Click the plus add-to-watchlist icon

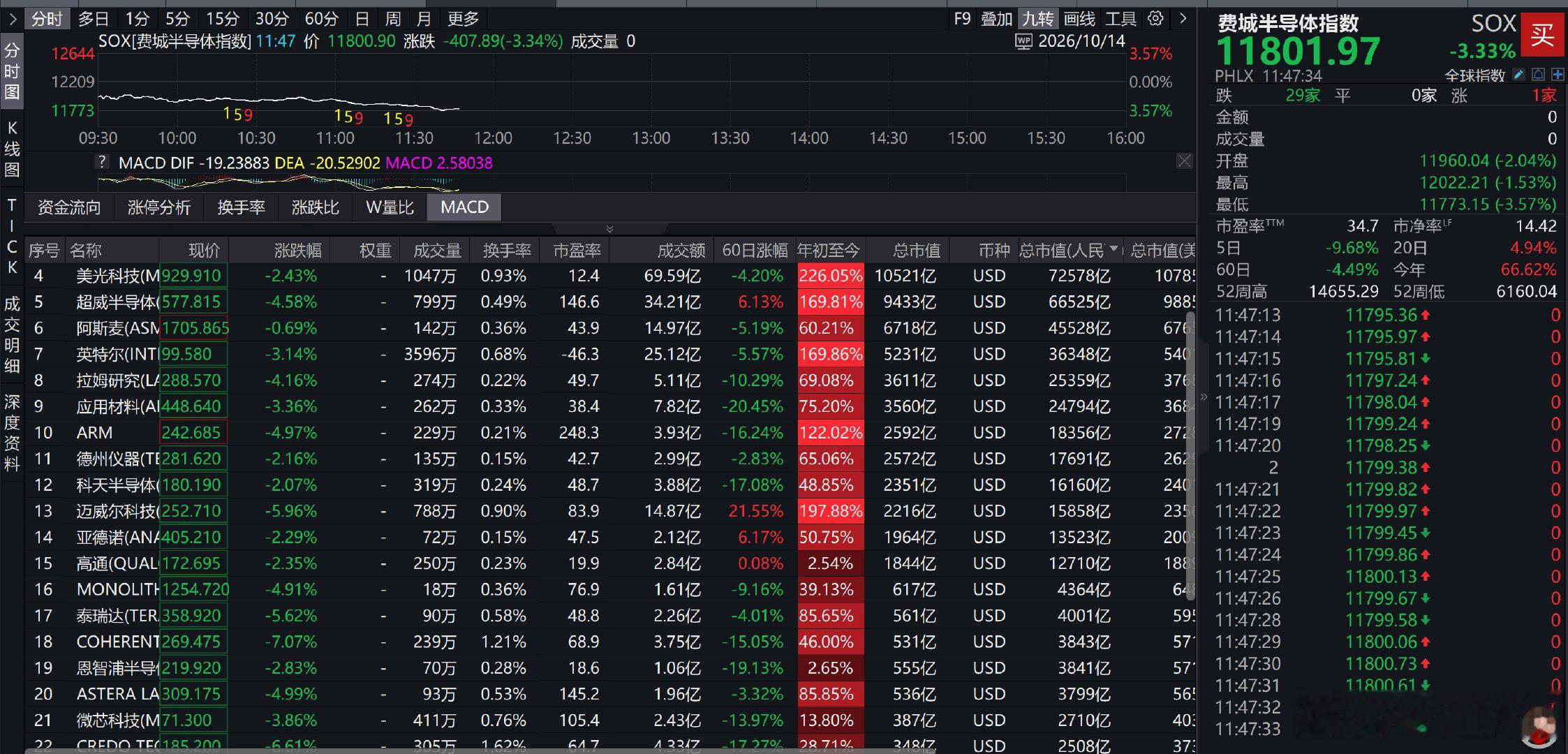click(1558, 75)
